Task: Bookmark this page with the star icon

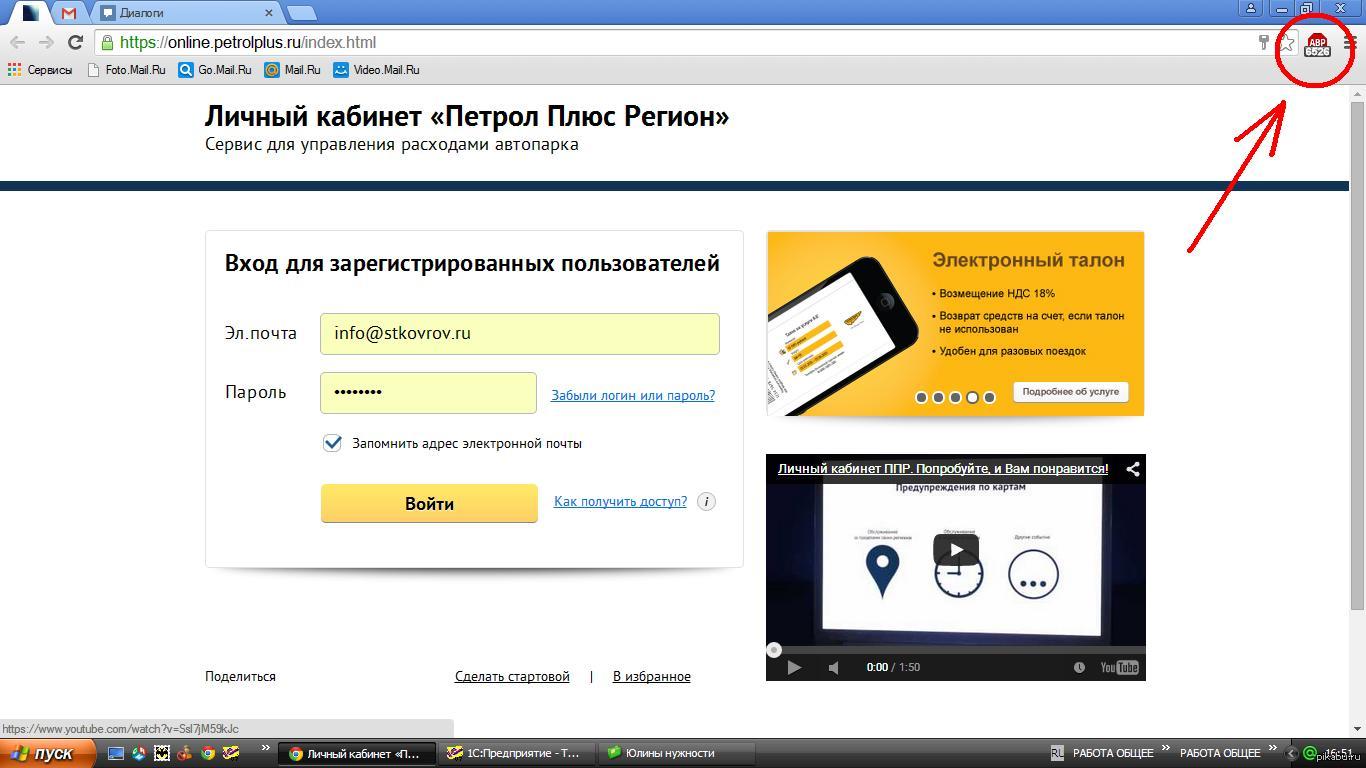Action: 1286,43
